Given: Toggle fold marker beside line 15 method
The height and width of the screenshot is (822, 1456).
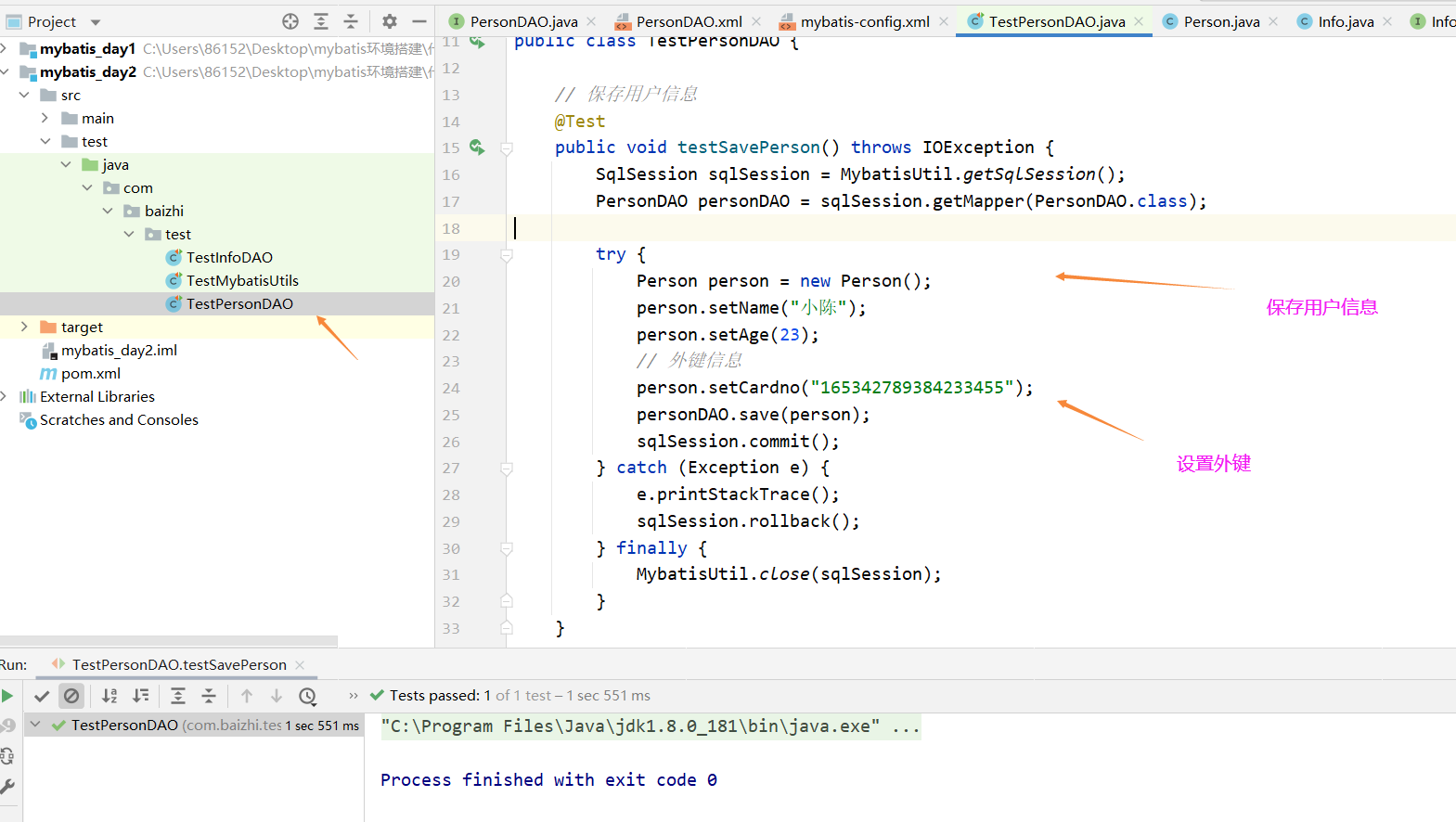Looking at the screenshot, I should (x=507, y=148).
